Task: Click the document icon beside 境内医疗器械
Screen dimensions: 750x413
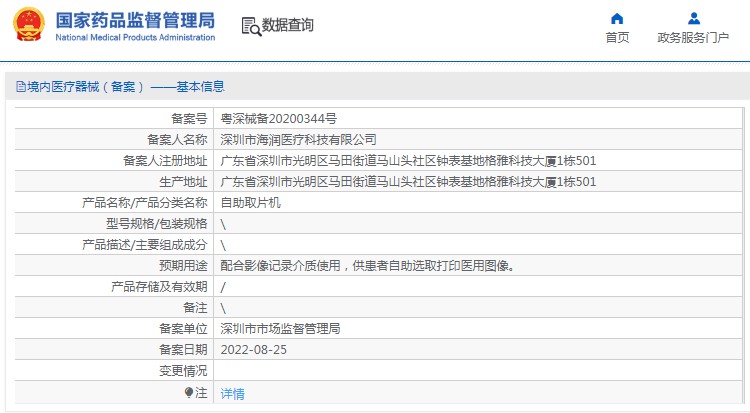Action: (21, 87)
